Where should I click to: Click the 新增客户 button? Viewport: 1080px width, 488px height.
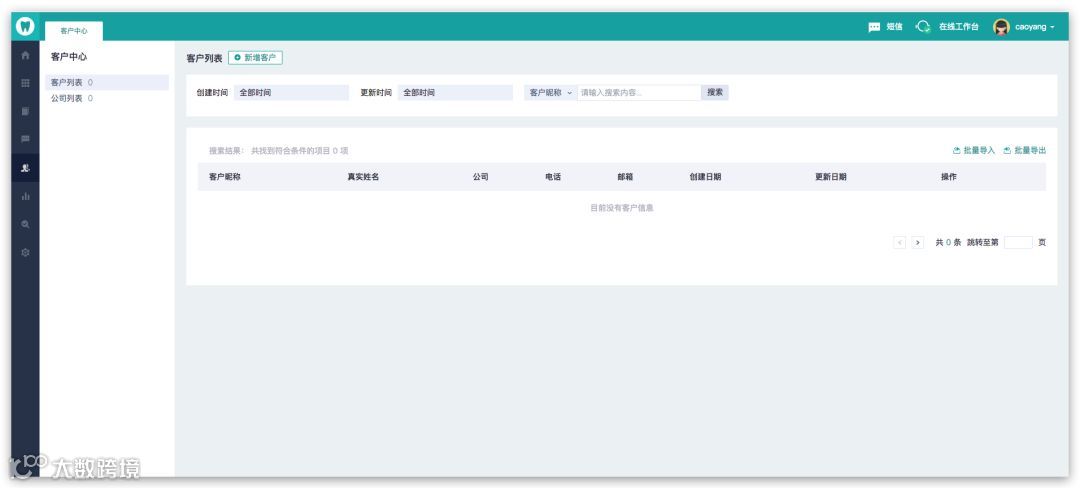[255, 58]
